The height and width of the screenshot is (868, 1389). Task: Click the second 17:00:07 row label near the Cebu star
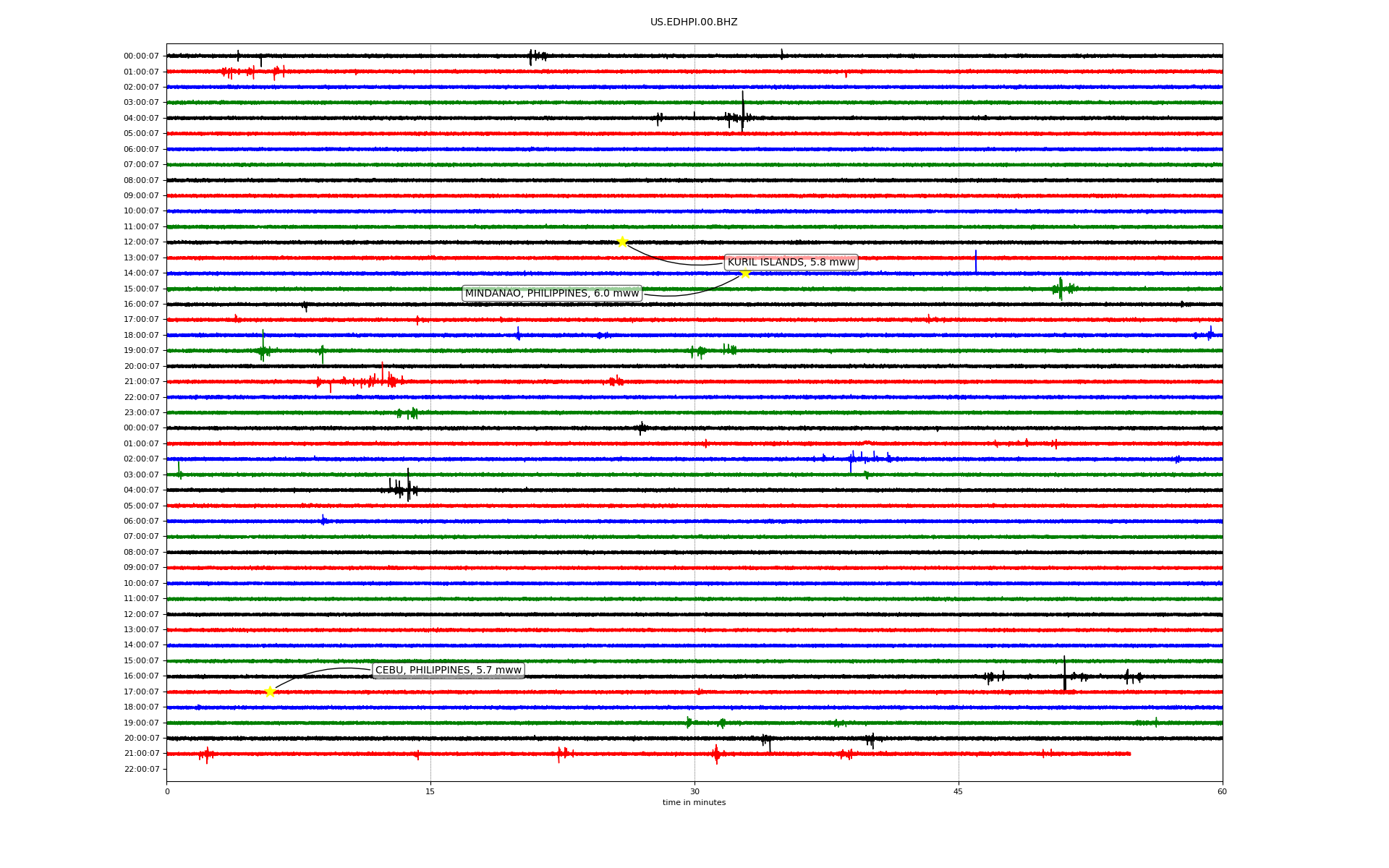click(x=141, y=692)
